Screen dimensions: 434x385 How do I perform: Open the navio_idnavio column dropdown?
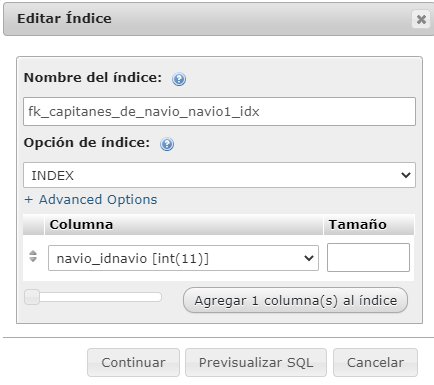183,258
